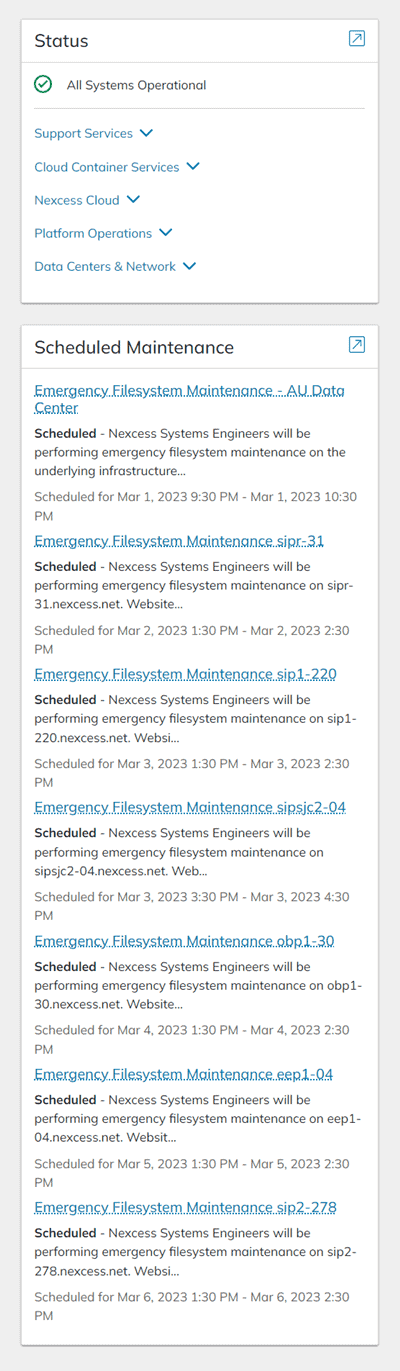Click the Data Centers & Network label

[x=105, y=267]
